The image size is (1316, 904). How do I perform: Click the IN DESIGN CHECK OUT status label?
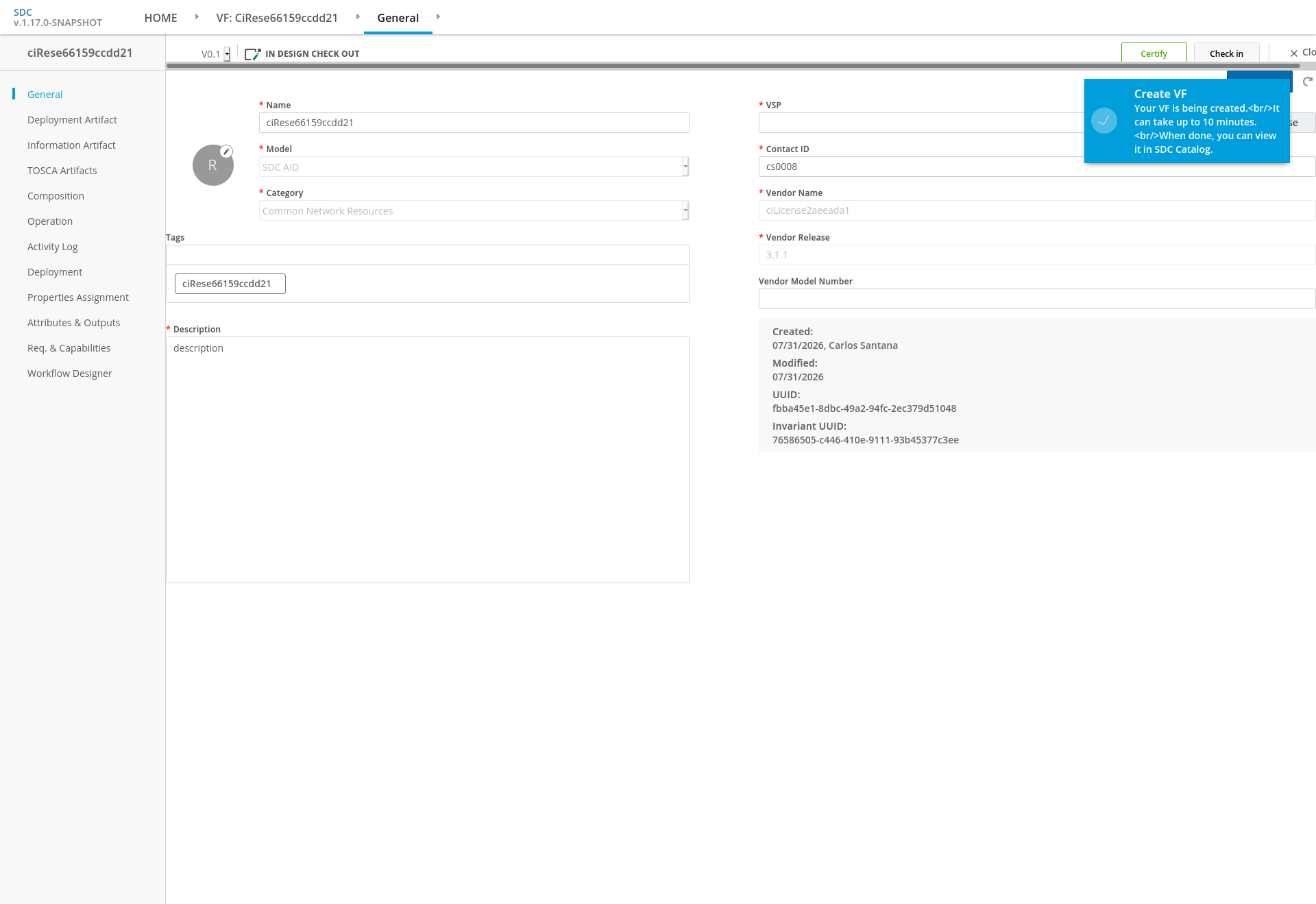pos(313,54)
